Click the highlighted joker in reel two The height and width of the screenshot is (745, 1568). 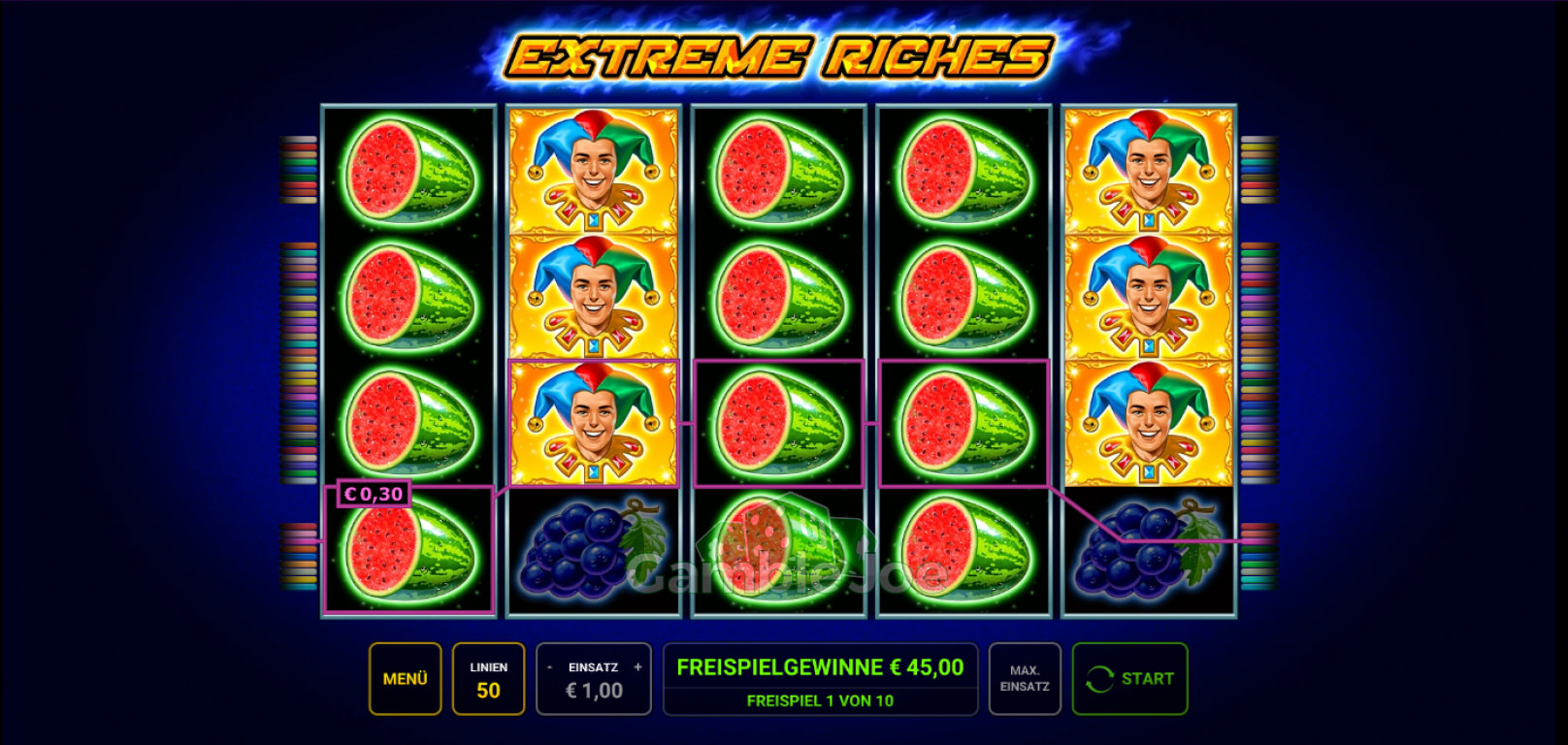(x=593, y=423)
